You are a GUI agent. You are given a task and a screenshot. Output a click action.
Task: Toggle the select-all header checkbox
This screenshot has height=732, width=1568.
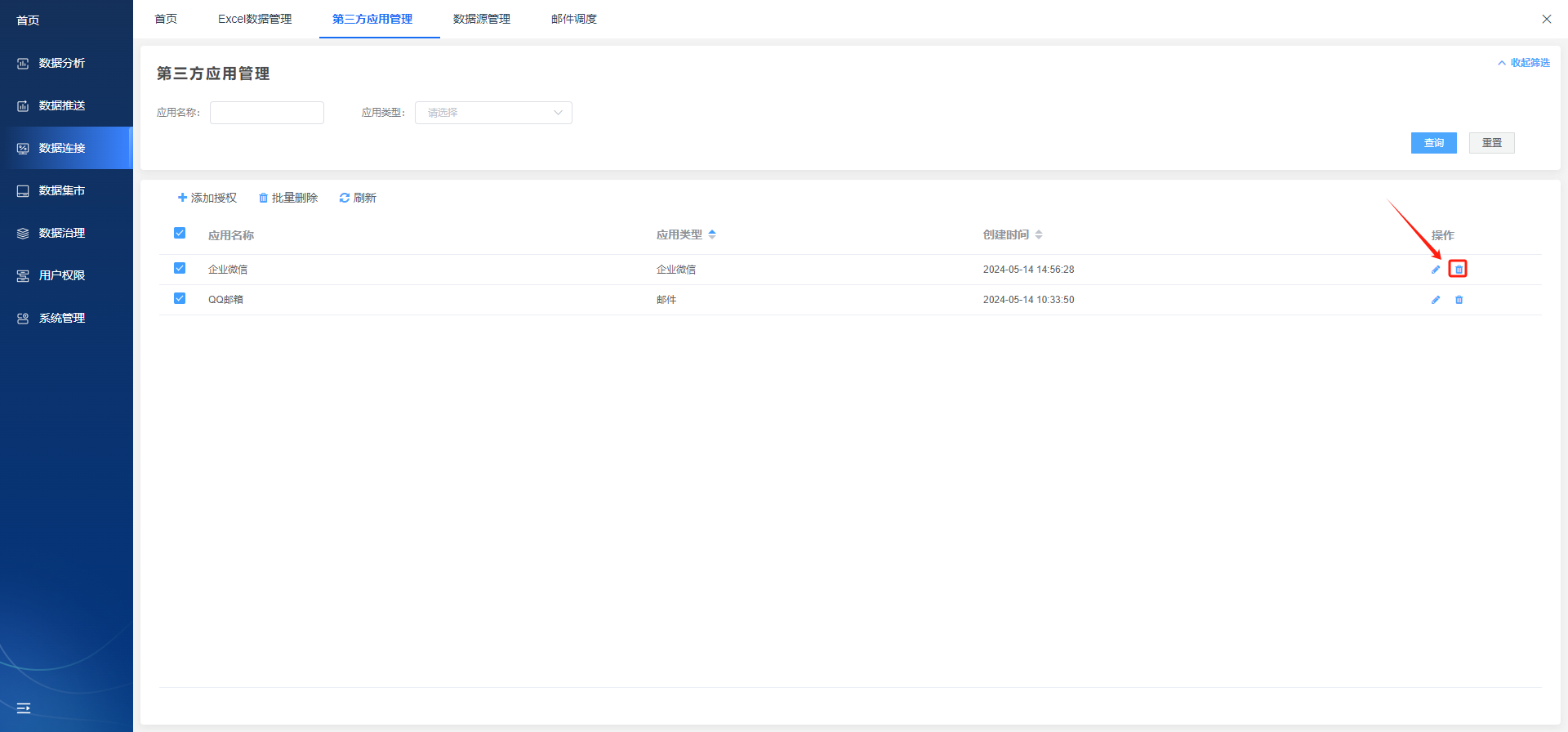(x=180, y=233)
